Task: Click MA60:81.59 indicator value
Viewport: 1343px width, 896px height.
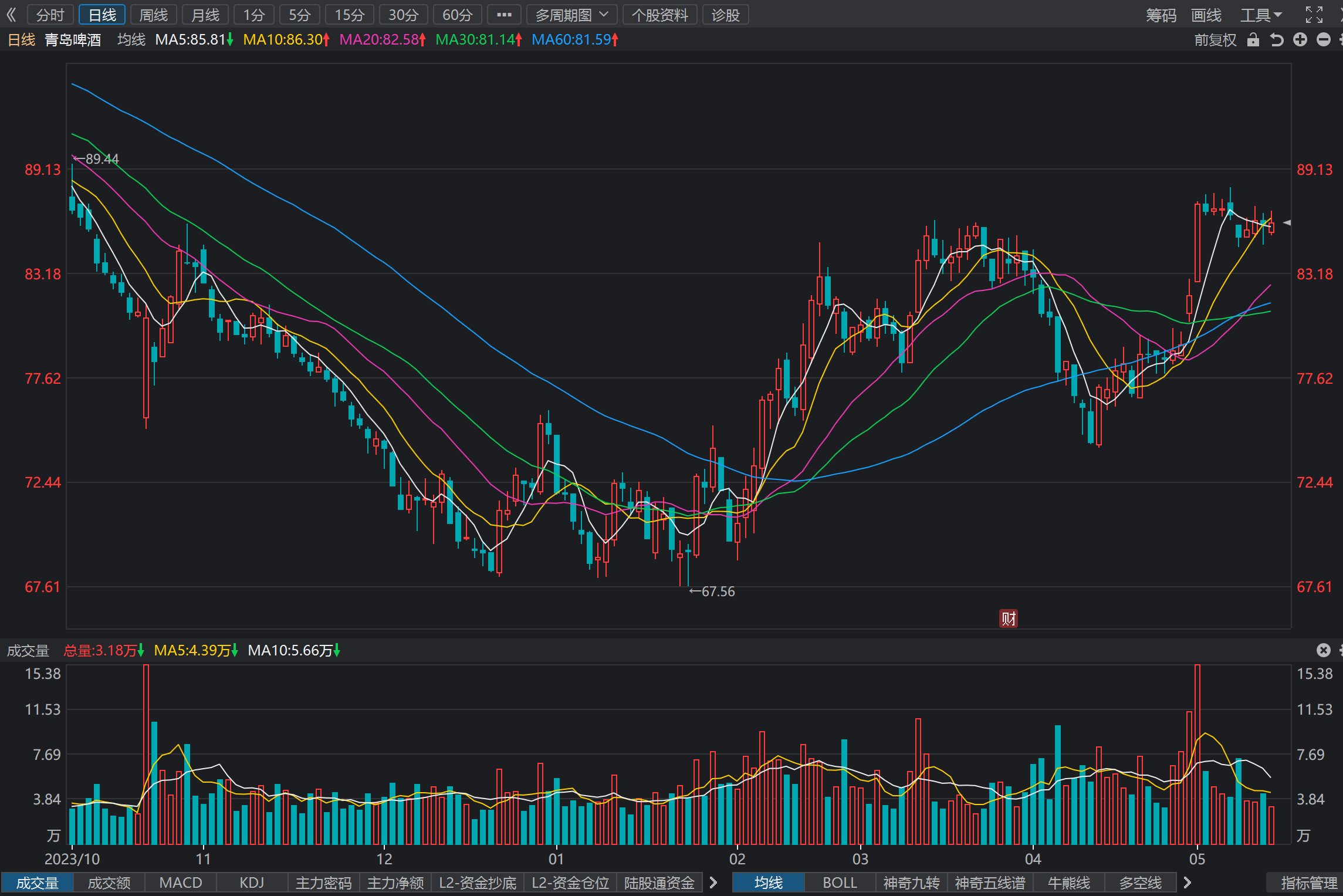Action: pyautogui.click(x=575, y=40)
